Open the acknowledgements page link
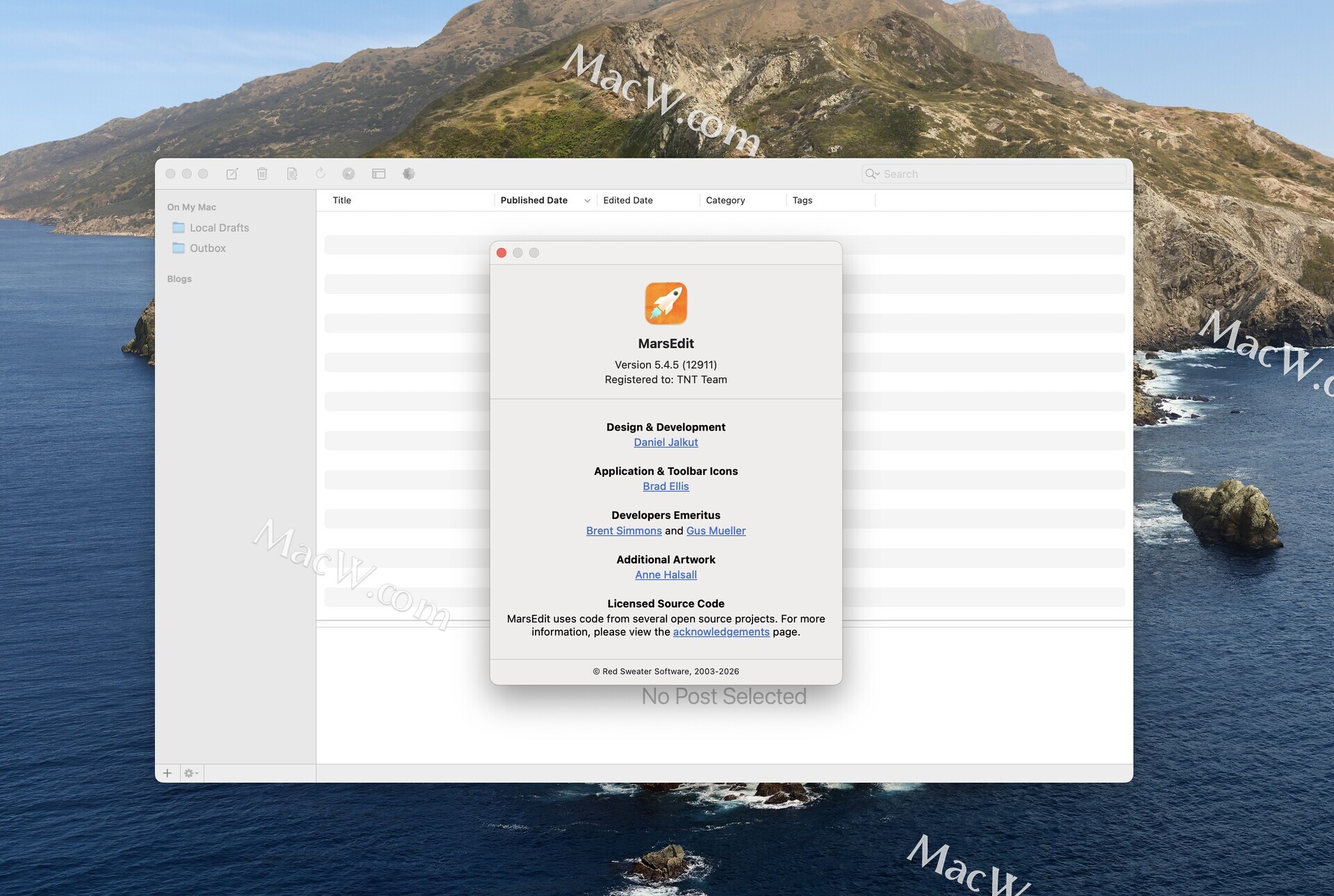1334x896 pixels. click(x=721, y=632)
